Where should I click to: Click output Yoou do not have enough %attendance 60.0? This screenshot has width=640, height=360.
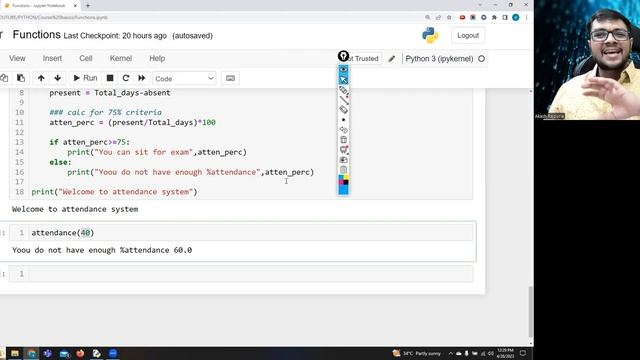102,250
